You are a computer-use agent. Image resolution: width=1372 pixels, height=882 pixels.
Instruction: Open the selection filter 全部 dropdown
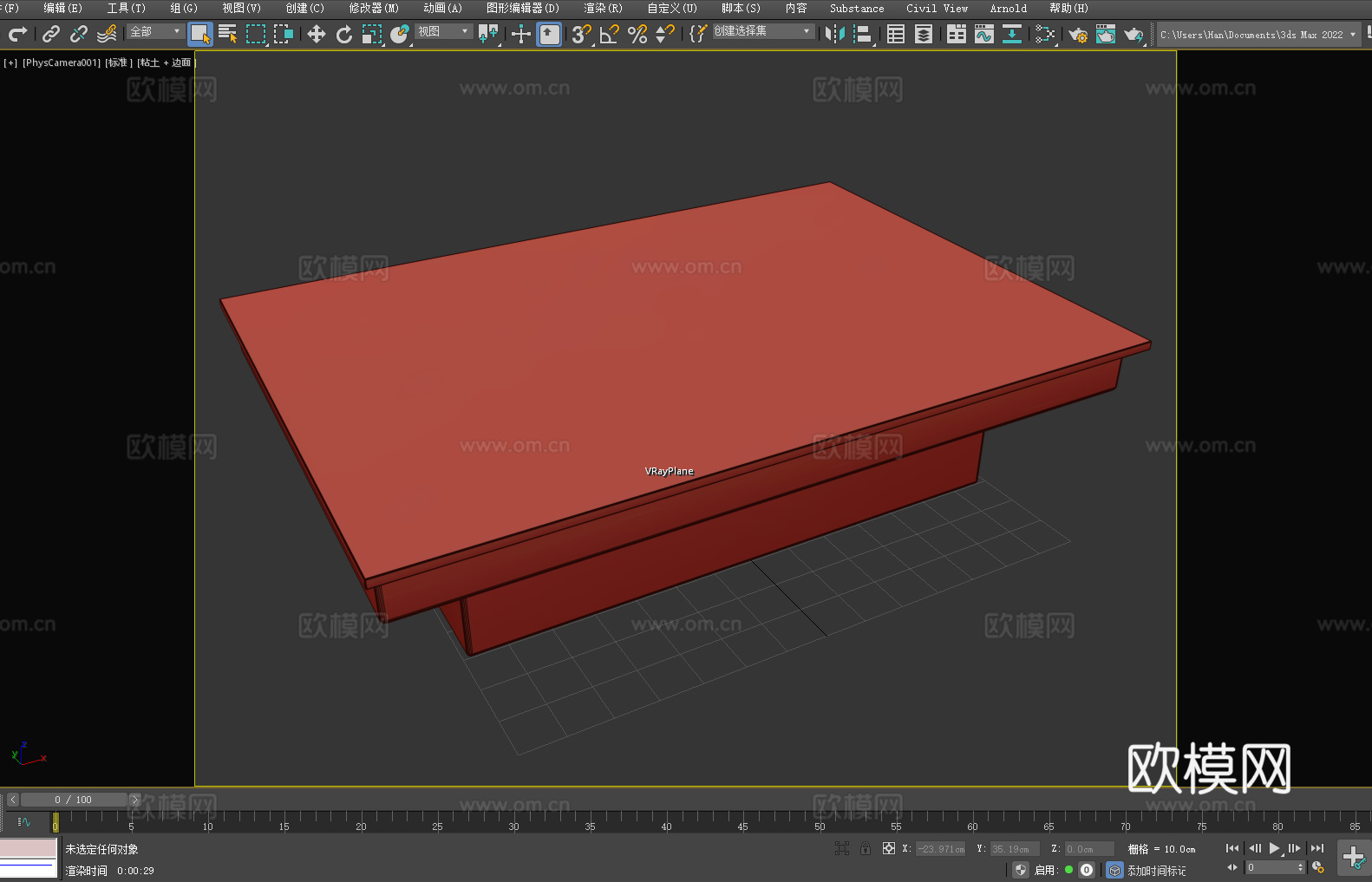155,31
